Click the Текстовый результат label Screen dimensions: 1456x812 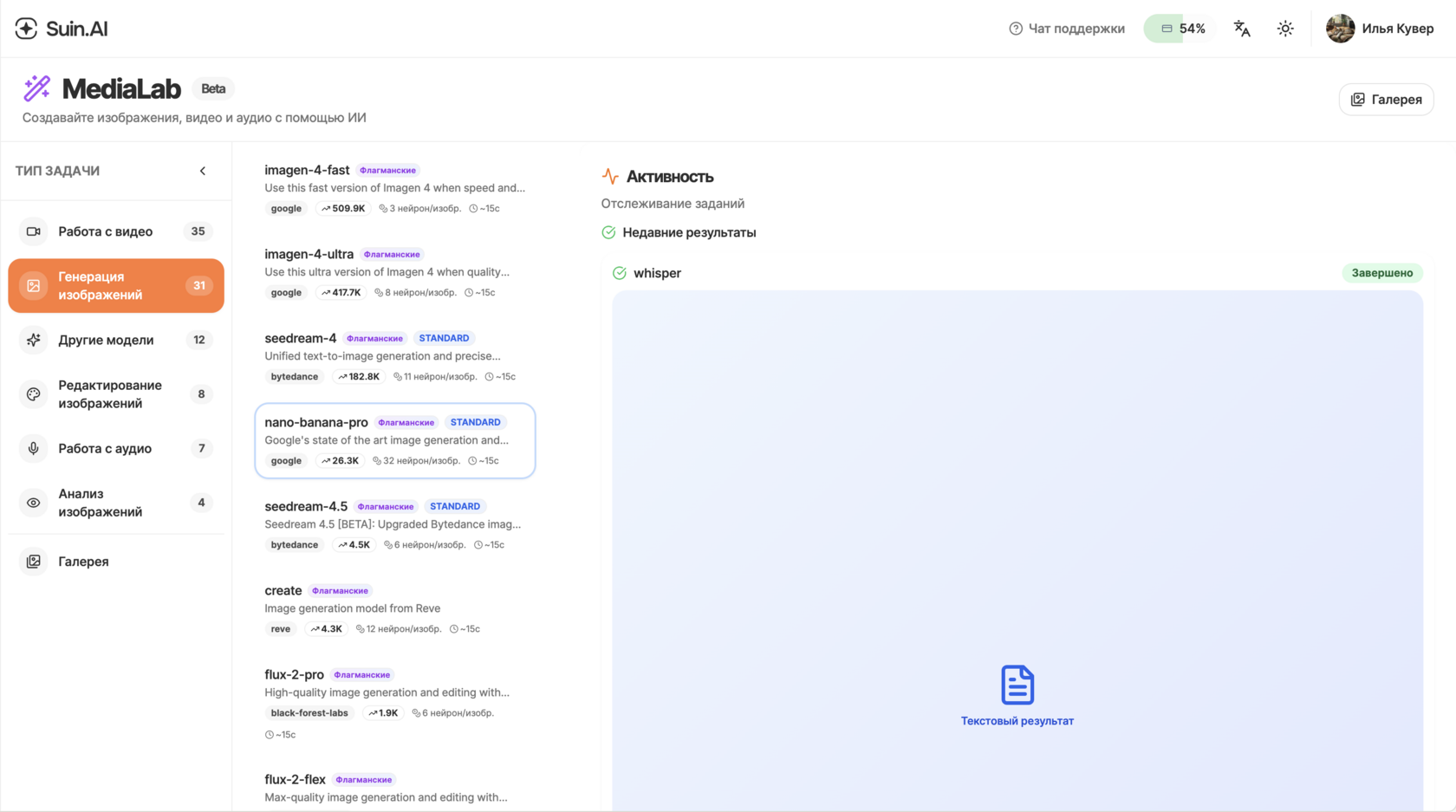pyautogui.click(x=1017, y=721)
